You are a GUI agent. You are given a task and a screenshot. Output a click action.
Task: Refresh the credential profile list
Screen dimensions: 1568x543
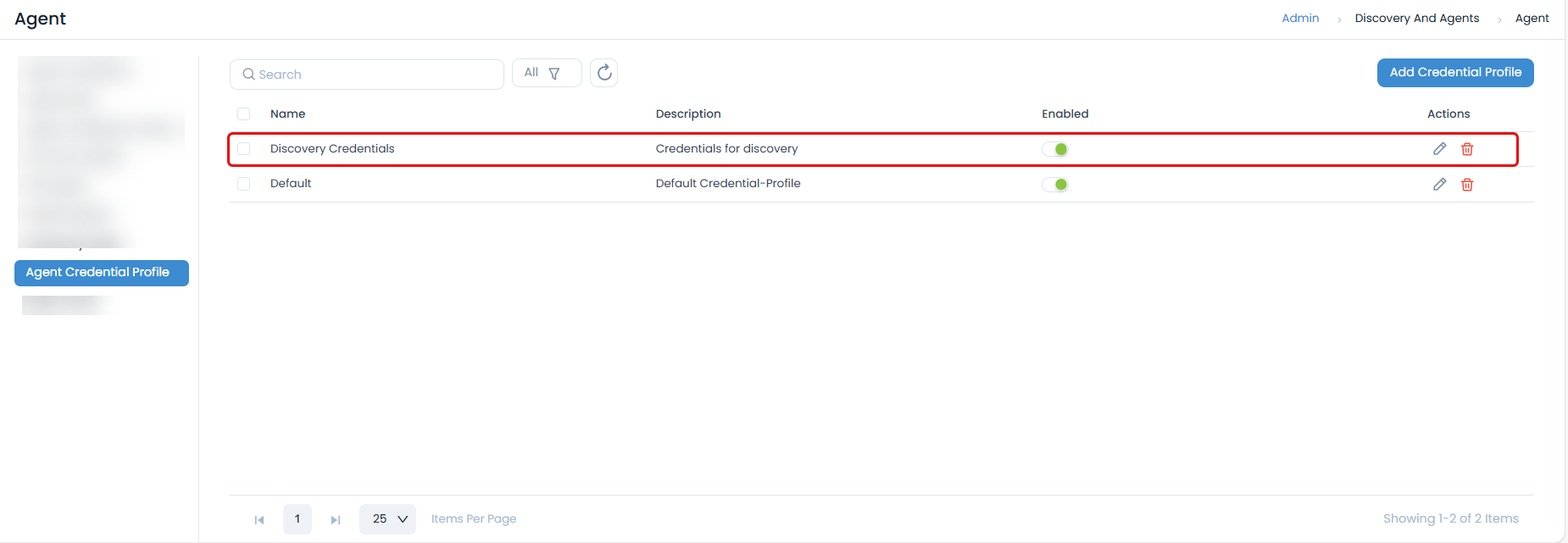[603, 73]
